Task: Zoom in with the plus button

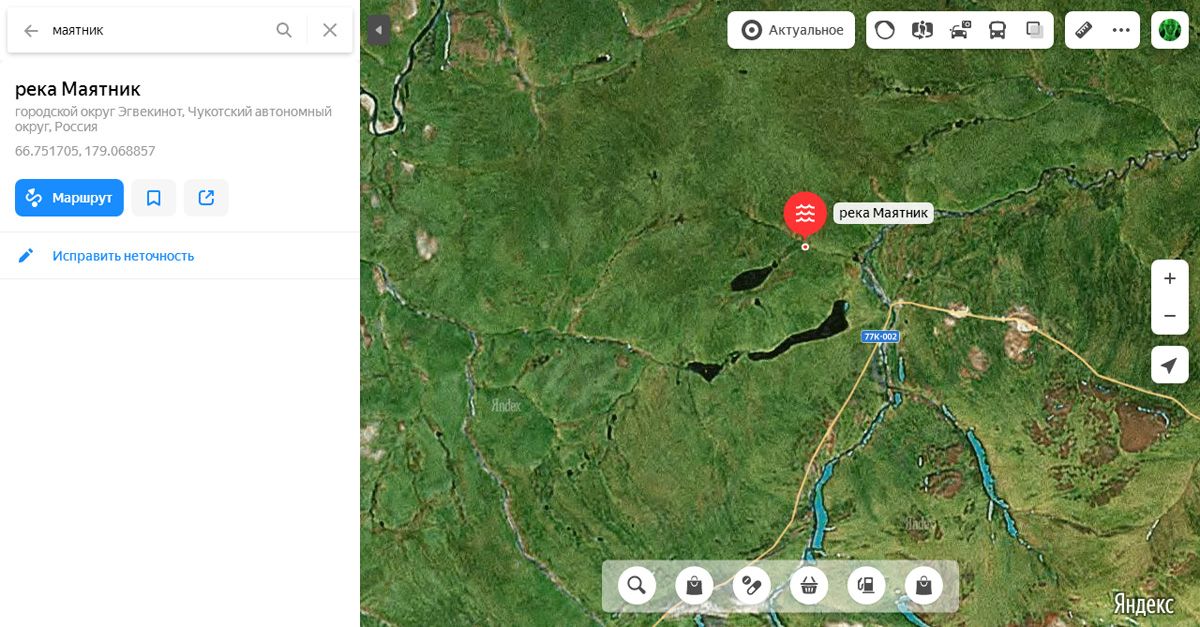Action: 1169,279
